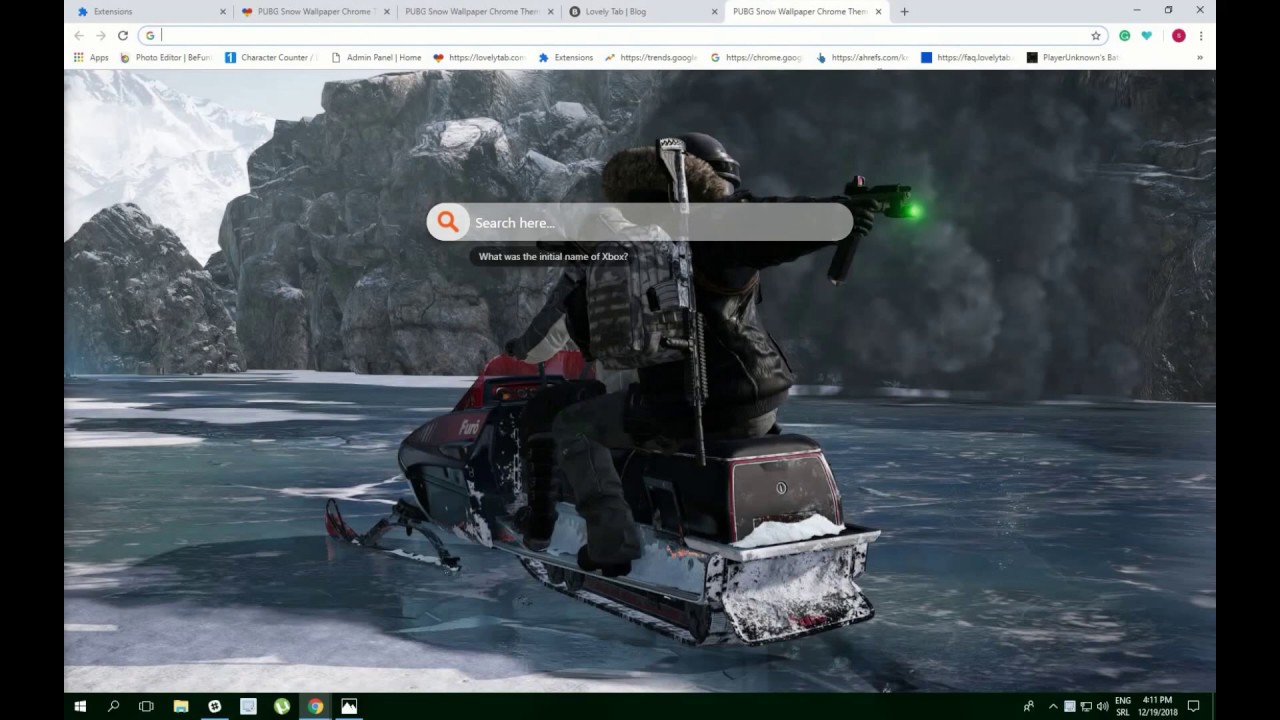Close the Extensions tab
This screenshot has height=720, width=1280.
pos(222,11)
